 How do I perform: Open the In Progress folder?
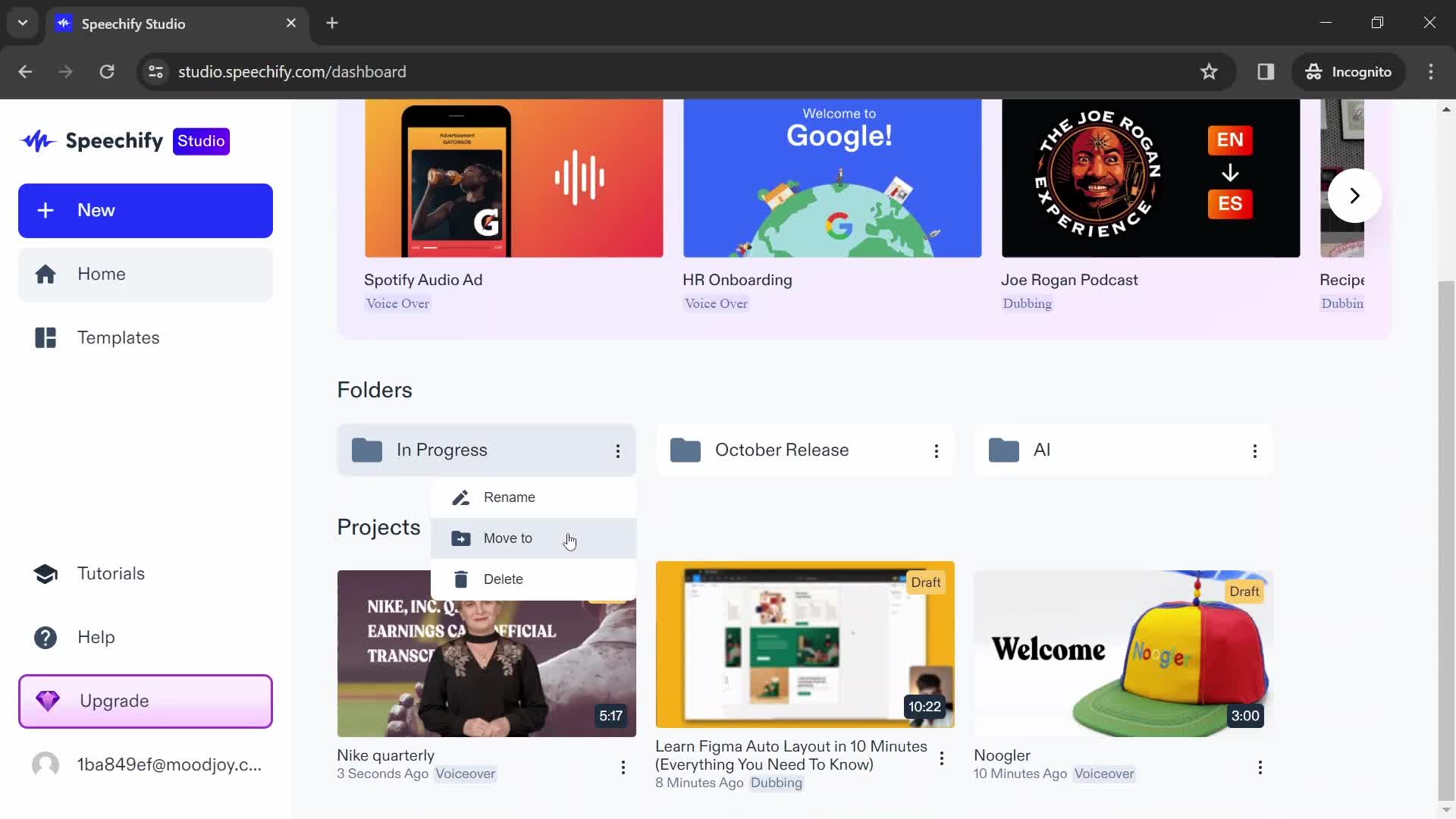point(487,450)
